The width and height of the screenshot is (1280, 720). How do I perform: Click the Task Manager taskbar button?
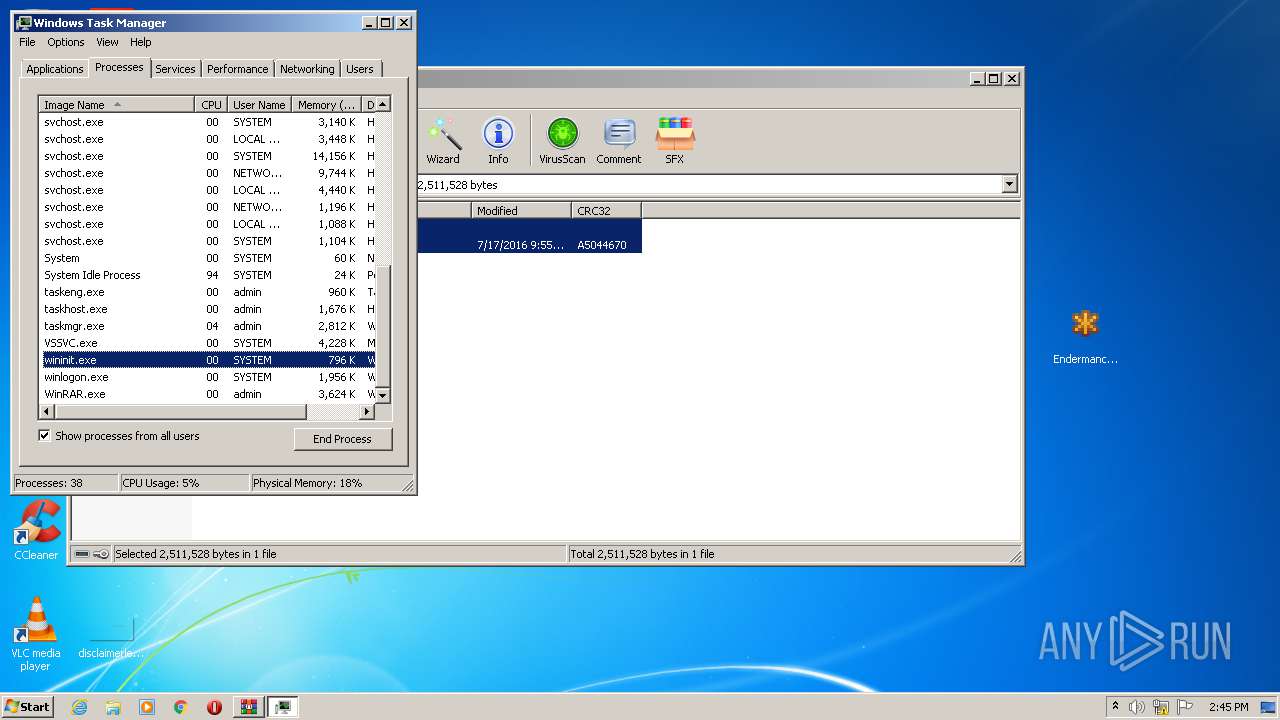(x=283, y=707)
